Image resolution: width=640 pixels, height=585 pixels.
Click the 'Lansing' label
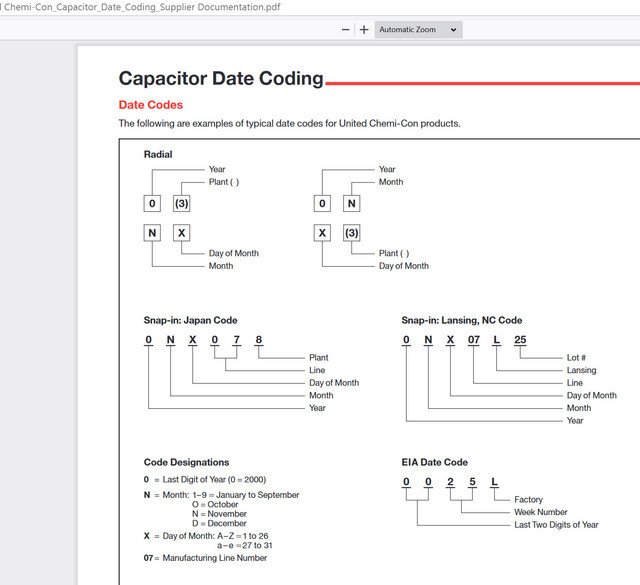click(x=581, y=370)
